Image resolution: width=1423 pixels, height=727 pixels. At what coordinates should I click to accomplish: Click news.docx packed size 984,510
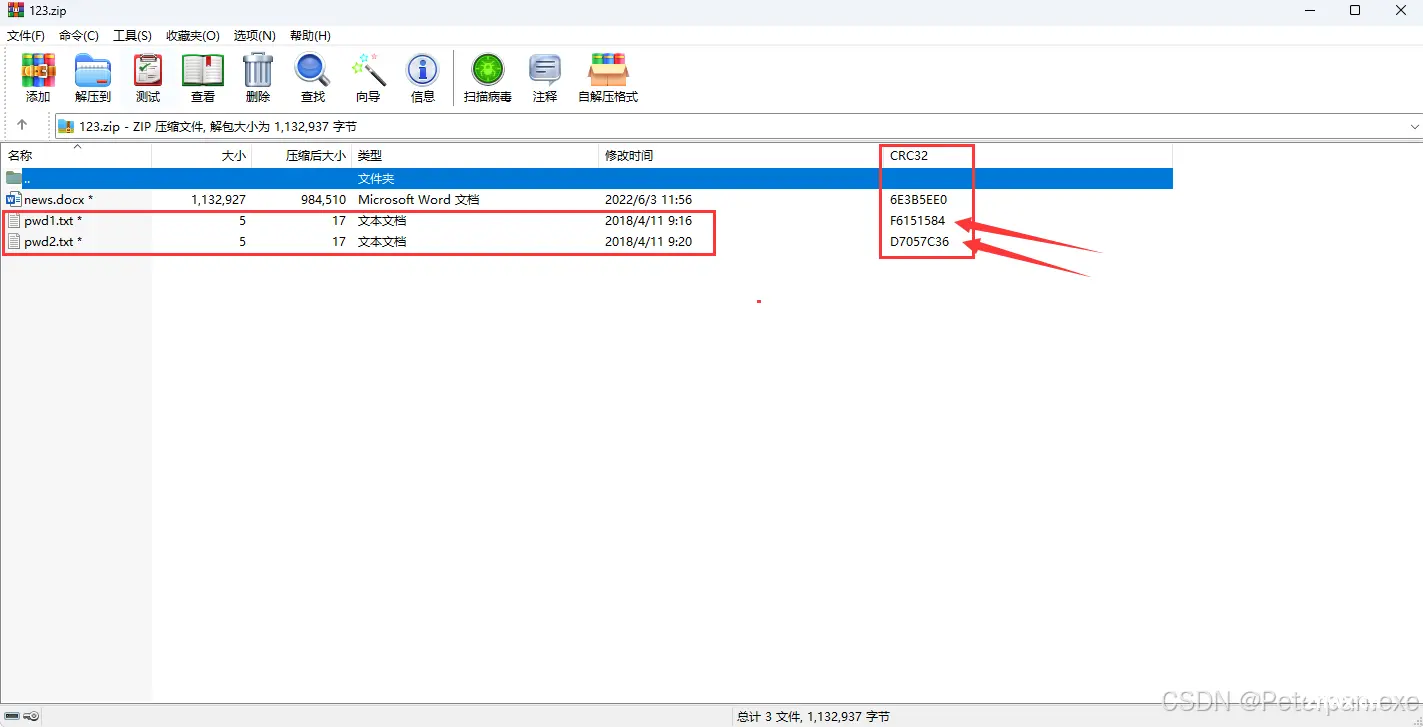(x=323, y=199)
